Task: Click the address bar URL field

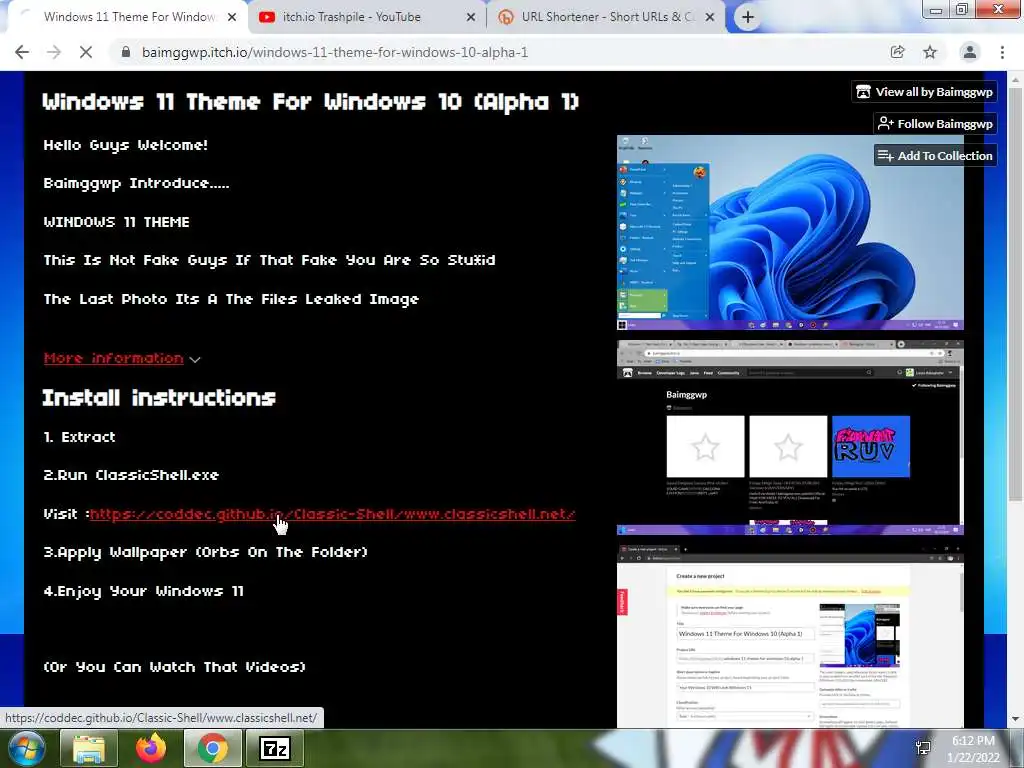Action: [x=496, y=52]
